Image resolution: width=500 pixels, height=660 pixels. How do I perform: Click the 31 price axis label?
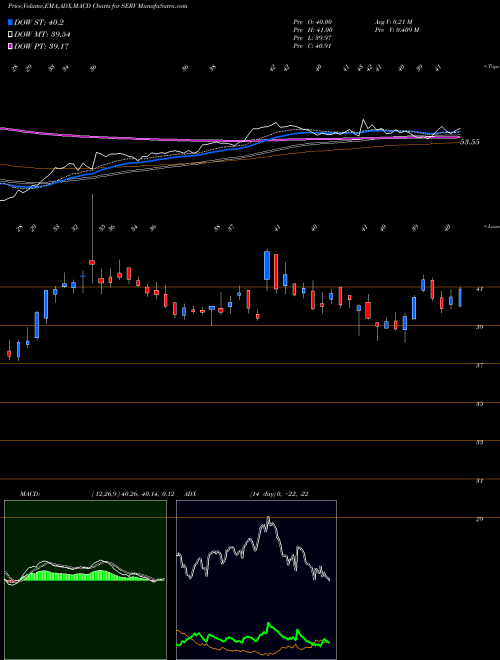coord(479,481)
